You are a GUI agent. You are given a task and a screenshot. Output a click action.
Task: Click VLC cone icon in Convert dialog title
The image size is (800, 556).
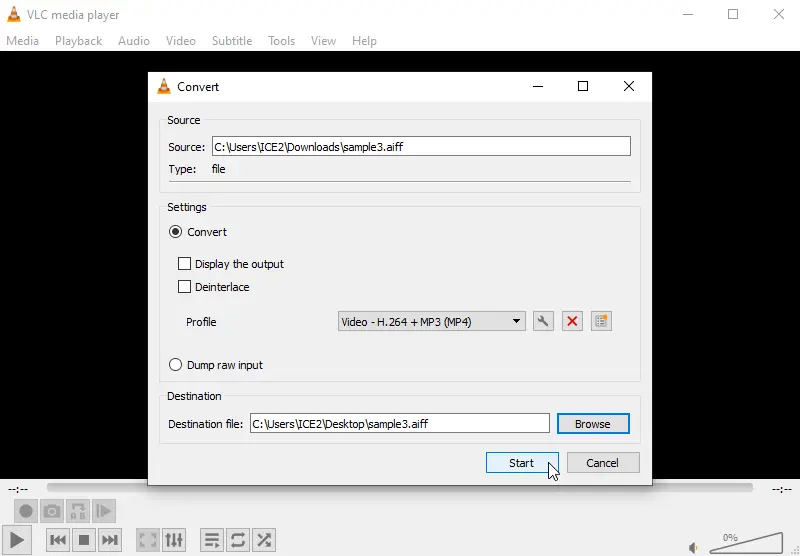164,86
